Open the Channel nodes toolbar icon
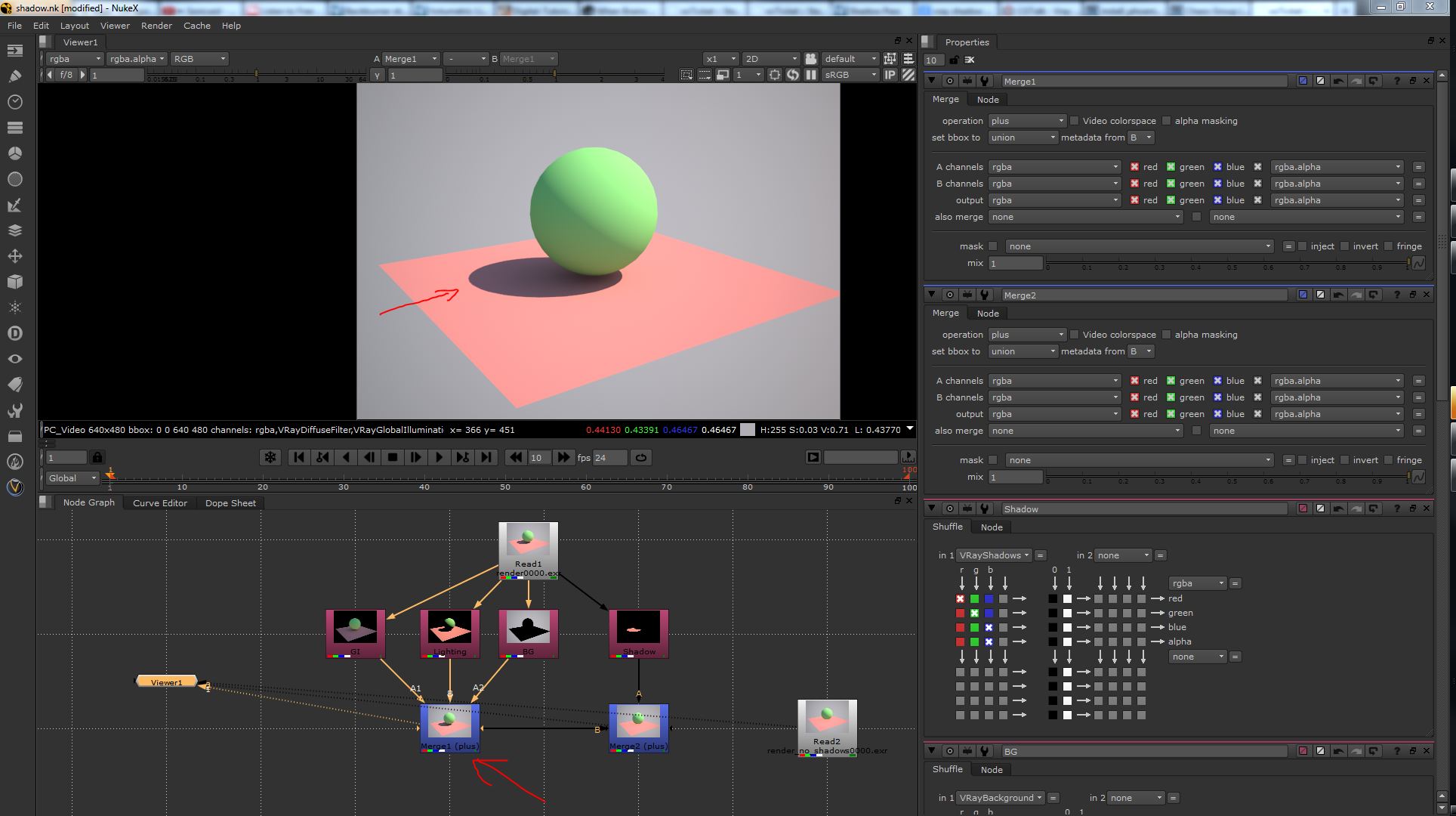The image size is (1456, 816). pos(15,128)
